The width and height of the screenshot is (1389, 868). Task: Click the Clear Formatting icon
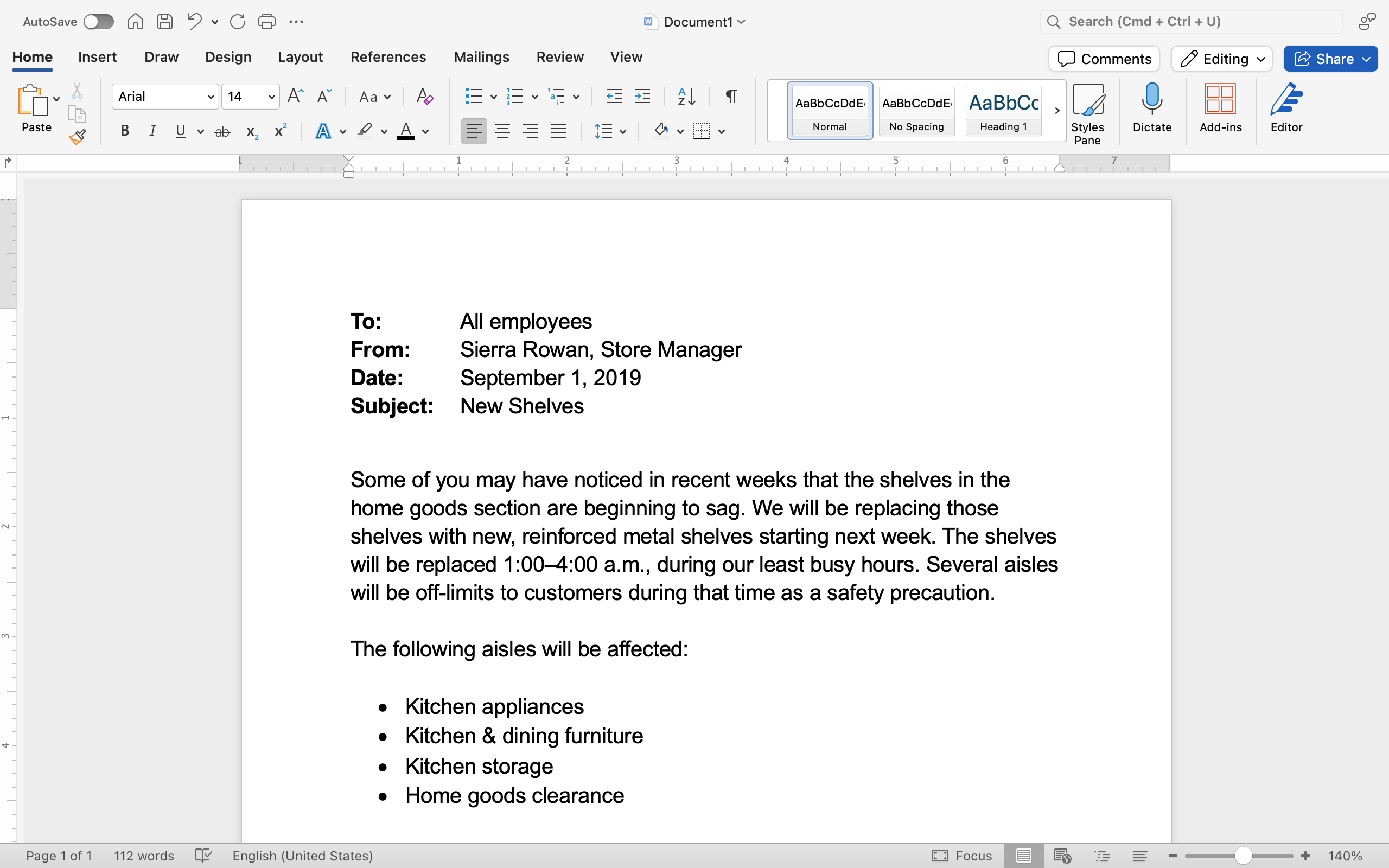click(425, 96)
